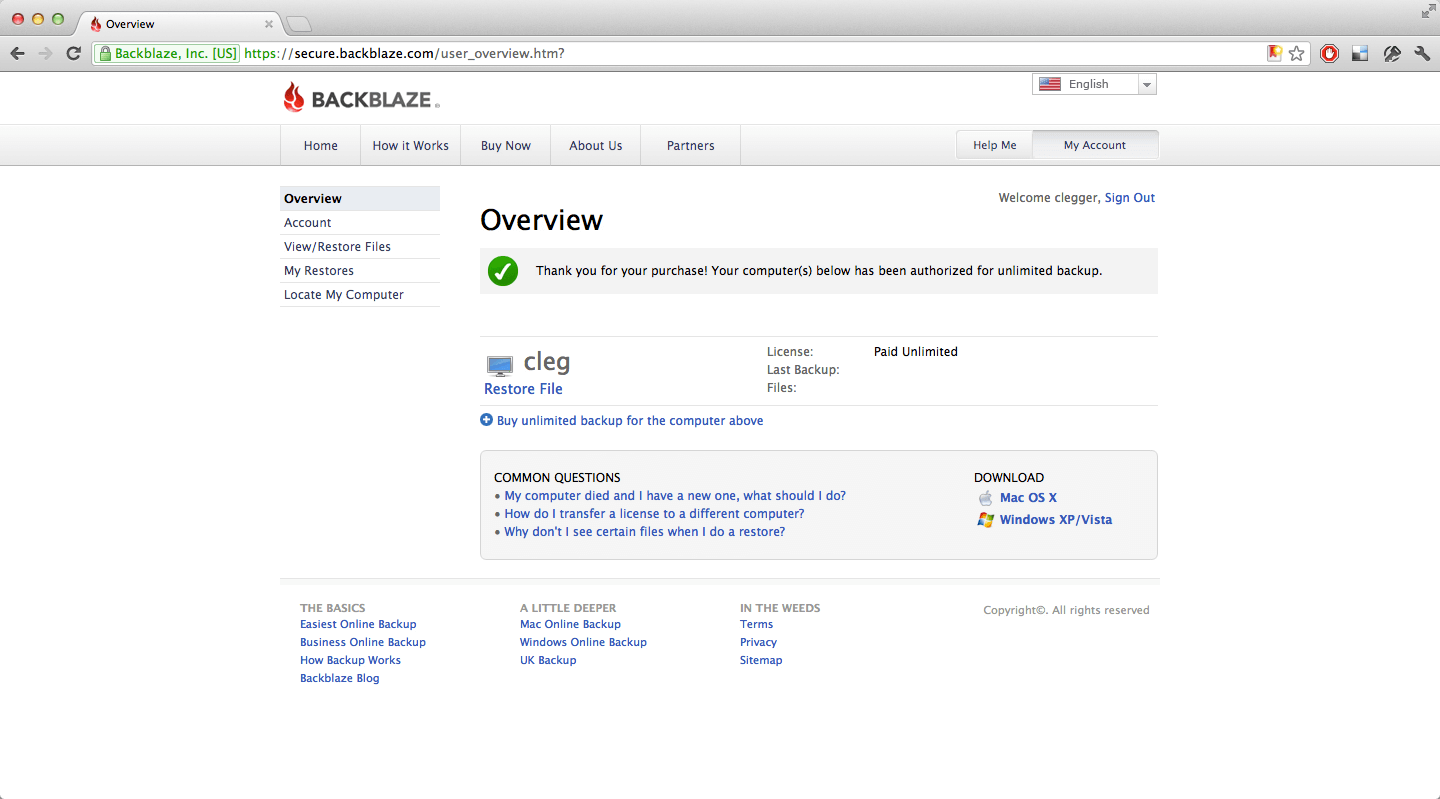Click the Help Me button
This screenshot has width=1440, height=799.
(994, 145)
